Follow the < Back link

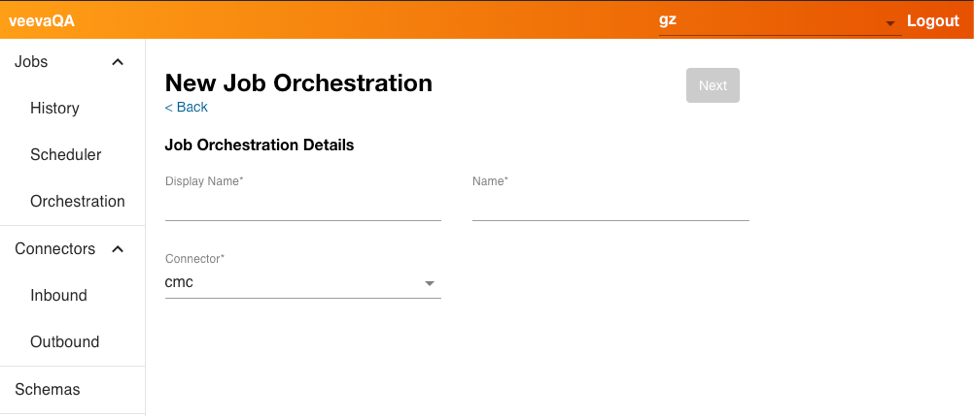[186, 107]
